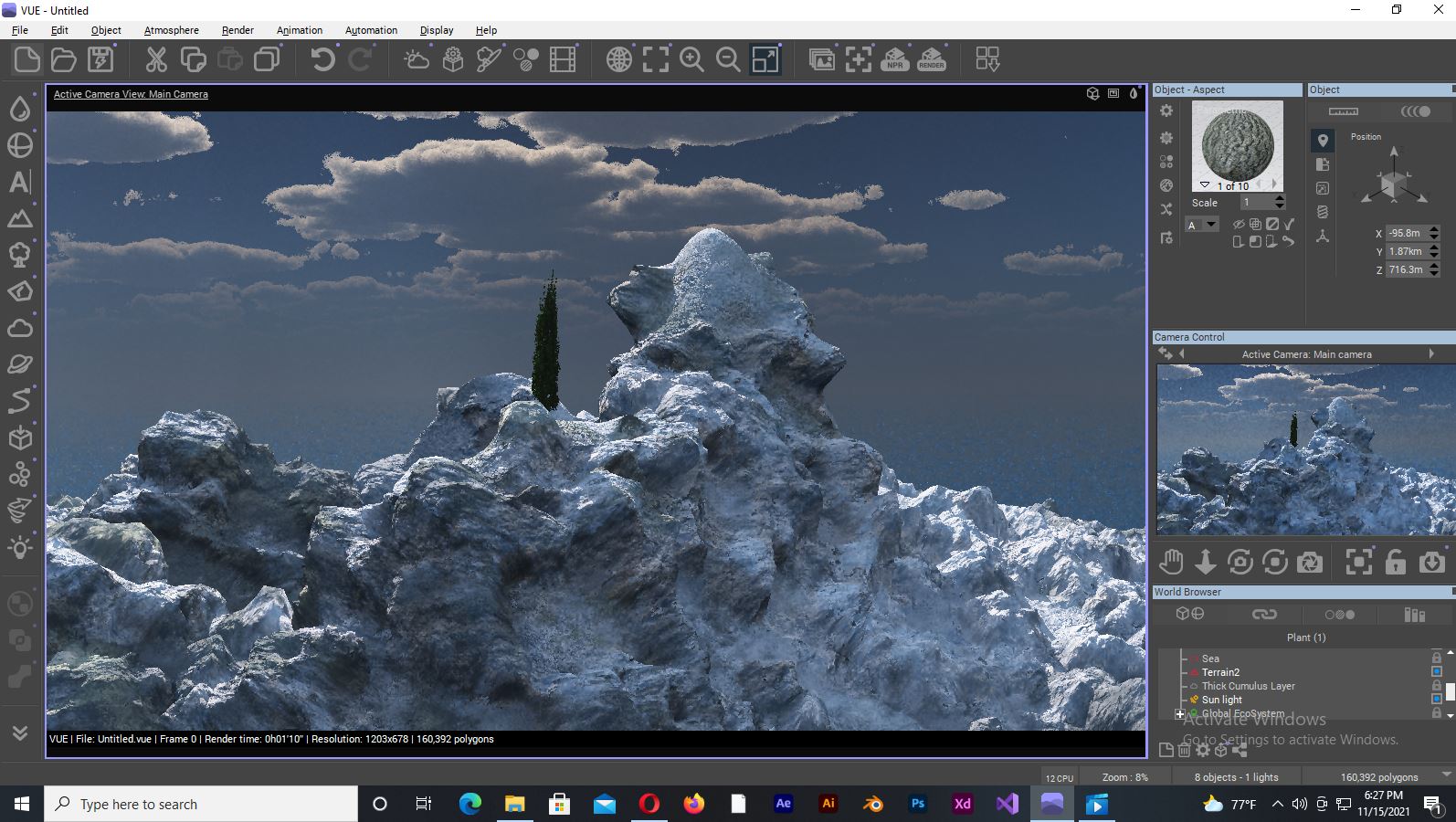This screenshot has width=1456, height=822.
Task: Adjust the X position stepper
Action: click(1434, 233)
